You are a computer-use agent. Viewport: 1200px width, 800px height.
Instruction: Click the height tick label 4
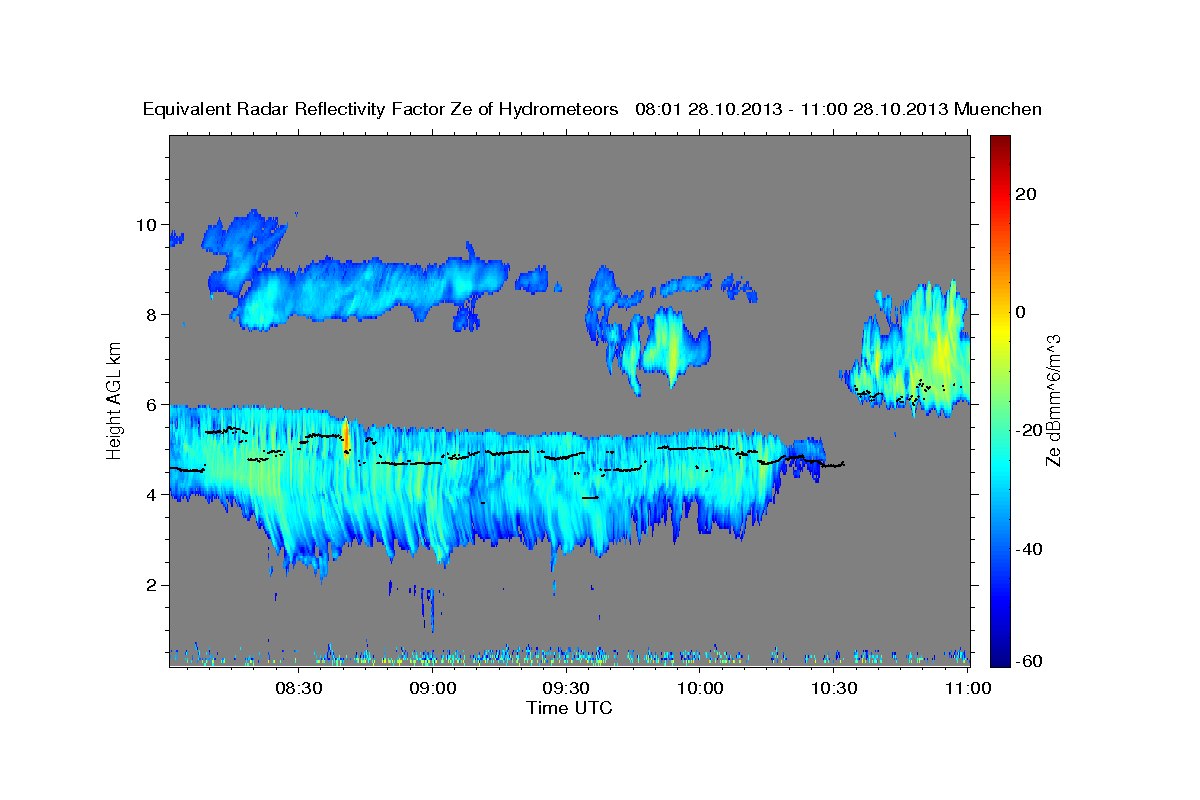(152, 494)
